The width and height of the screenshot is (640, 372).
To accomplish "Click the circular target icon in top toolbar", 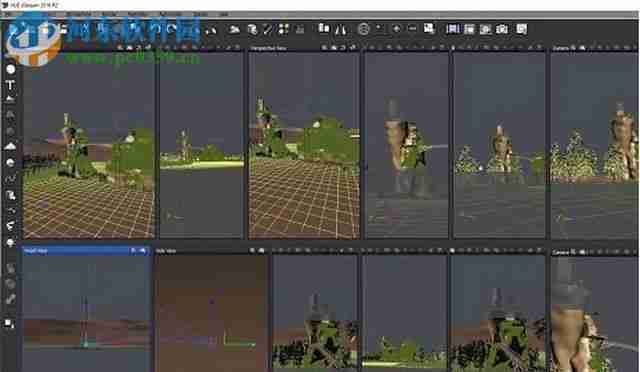I will tap(363, 29).
